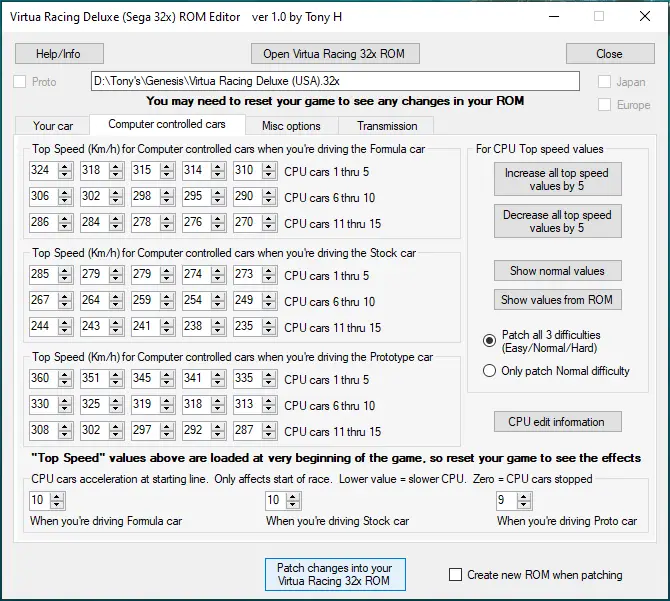This screenshot has height=601, width=670.
Task: Click the spinner arrows on the 298 field
Action: point(167,197)
